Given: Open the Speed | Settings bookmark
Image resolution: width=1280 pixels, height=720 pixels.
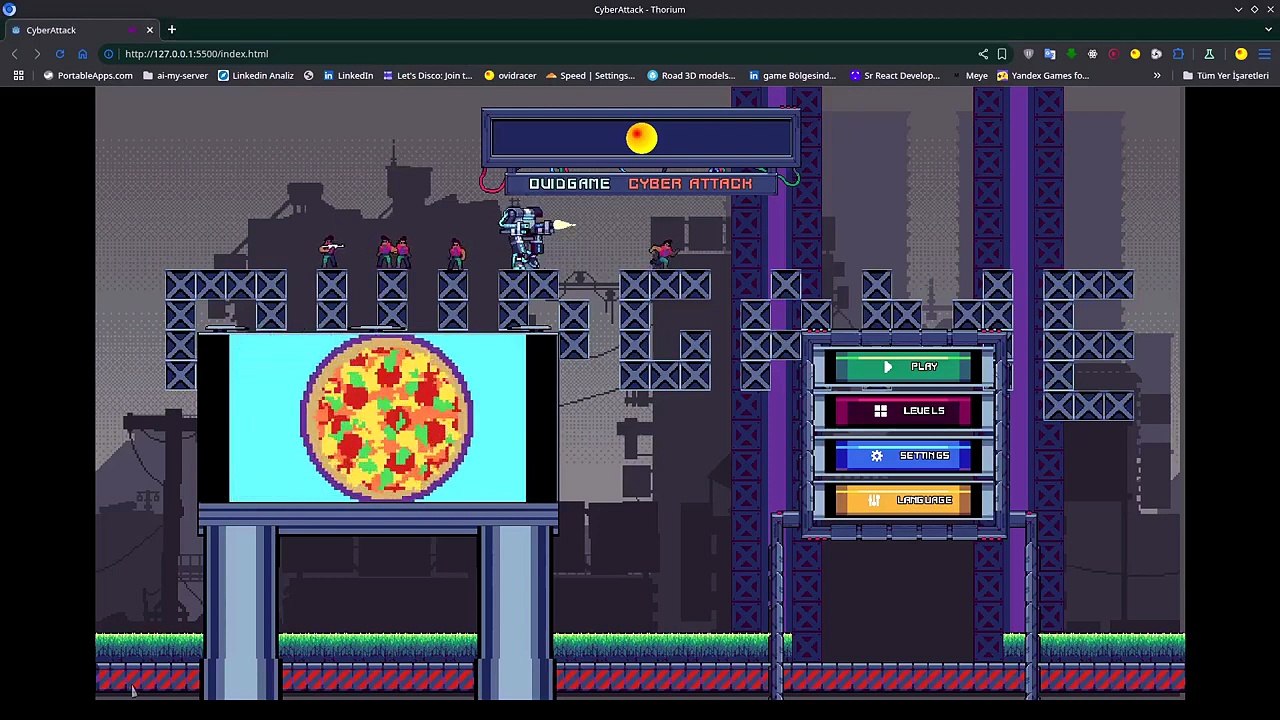Looking at the screenshot, I should pyautogui.click(x=590, y=75).
